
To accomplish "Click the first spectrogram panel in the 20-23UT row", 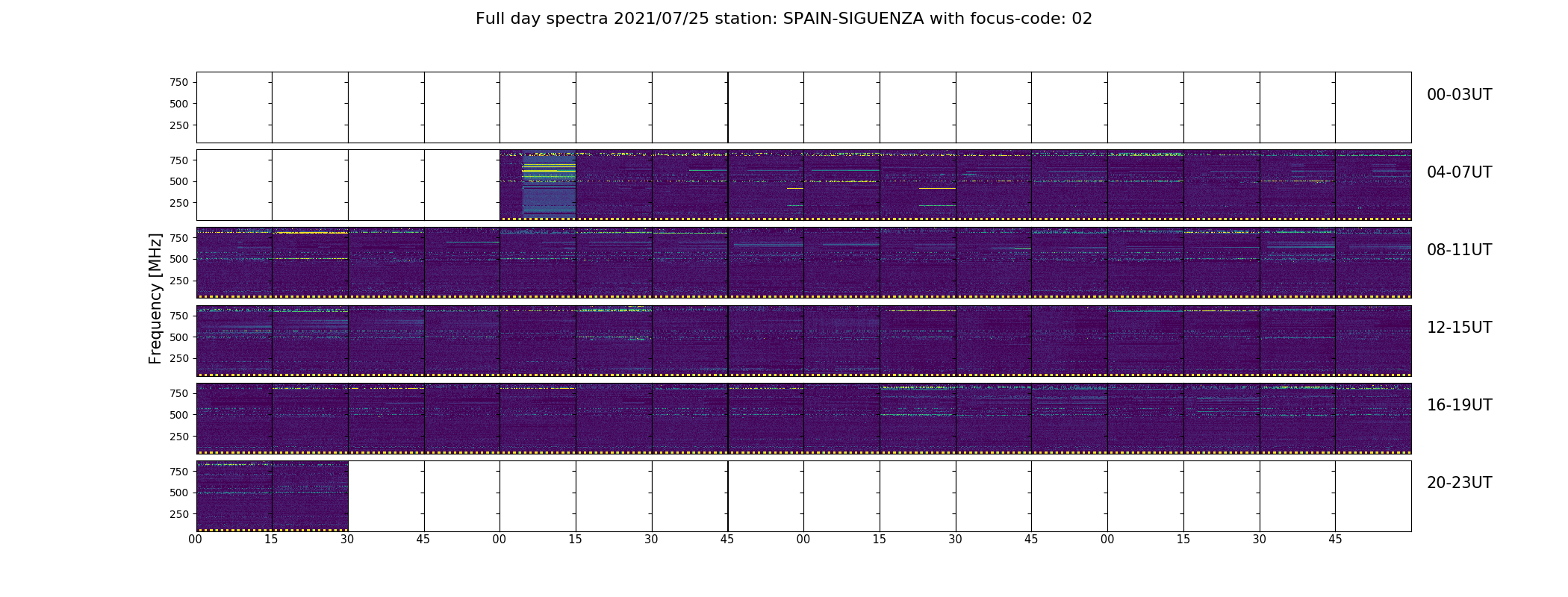I will click(234, 496).
